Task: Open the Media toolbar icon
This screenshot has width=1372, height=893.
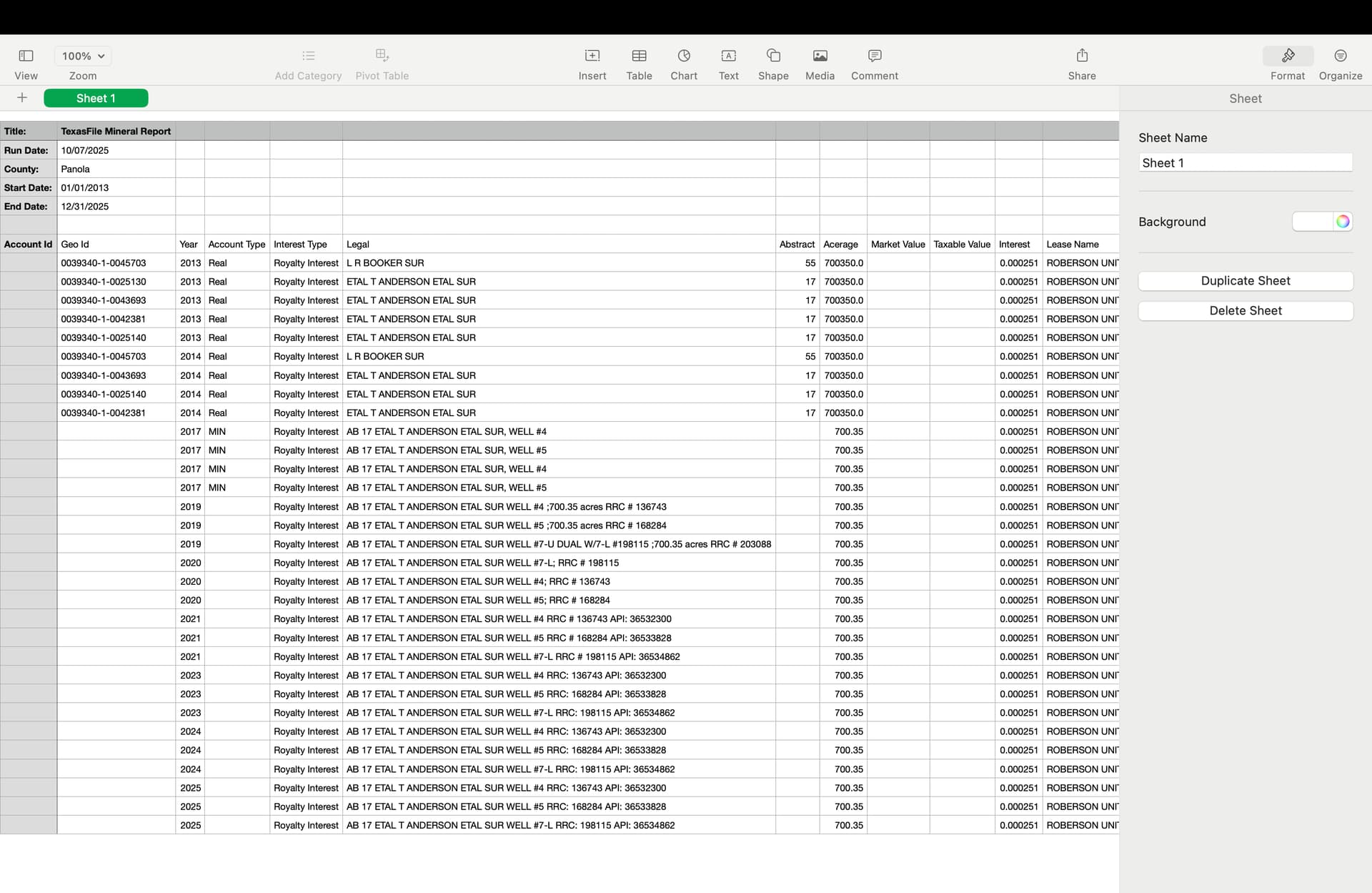Action: [820, 56]
